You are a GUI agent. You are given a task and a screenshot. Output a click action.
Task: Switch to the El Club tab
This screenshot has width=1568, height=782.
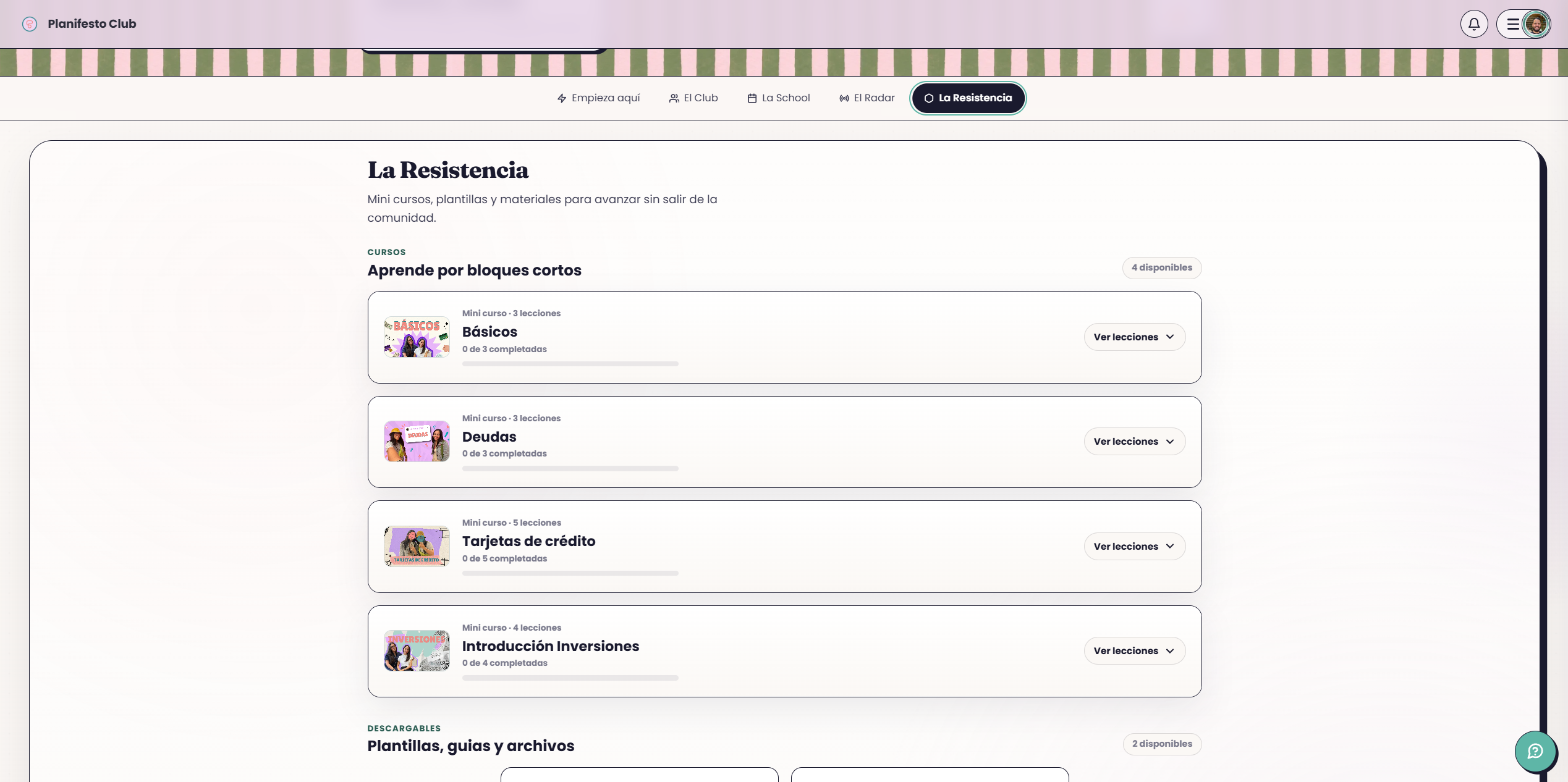[693, 98]
